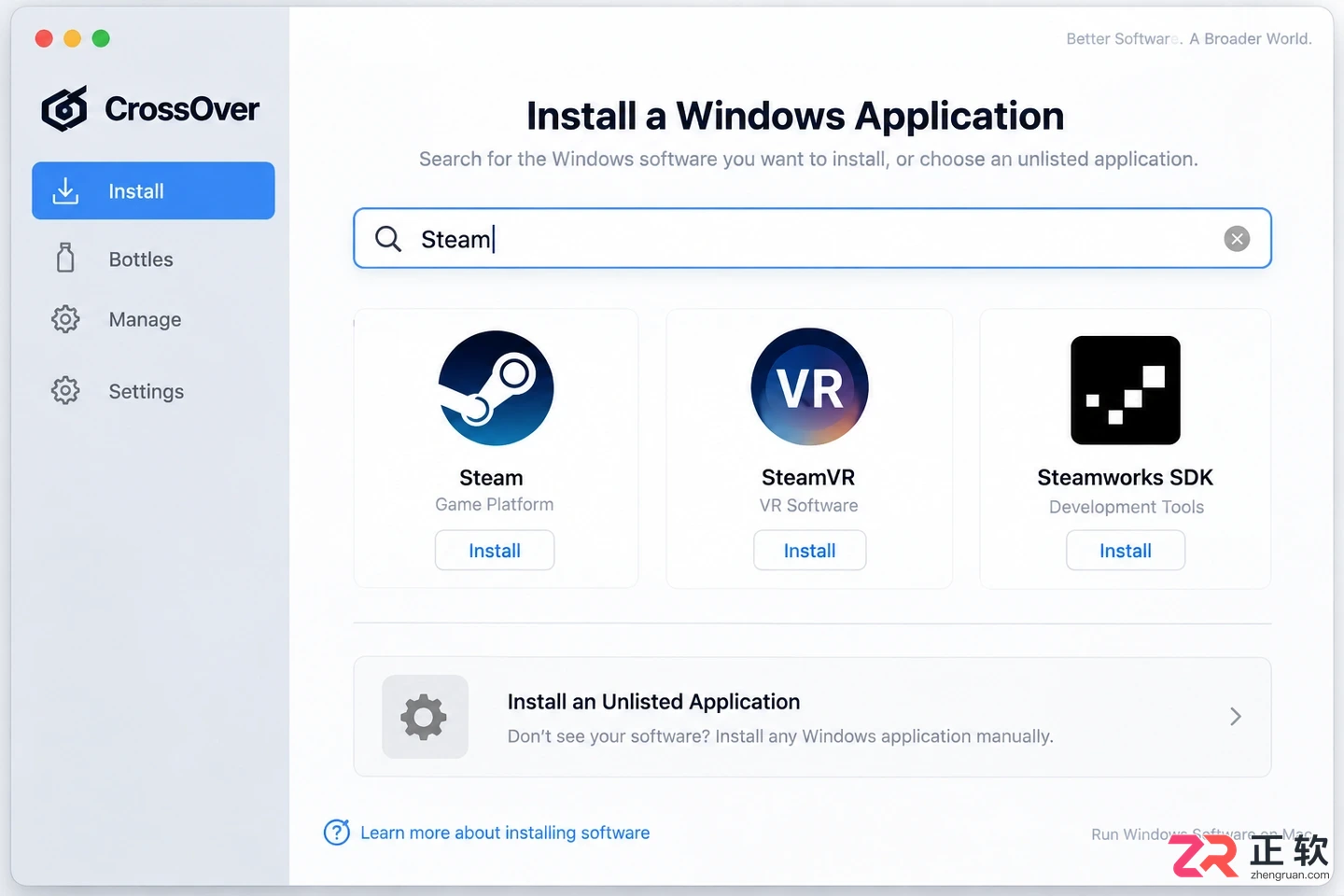Open Learn more about installing software
Screen dimensions: 1344x896
[505, 833]
